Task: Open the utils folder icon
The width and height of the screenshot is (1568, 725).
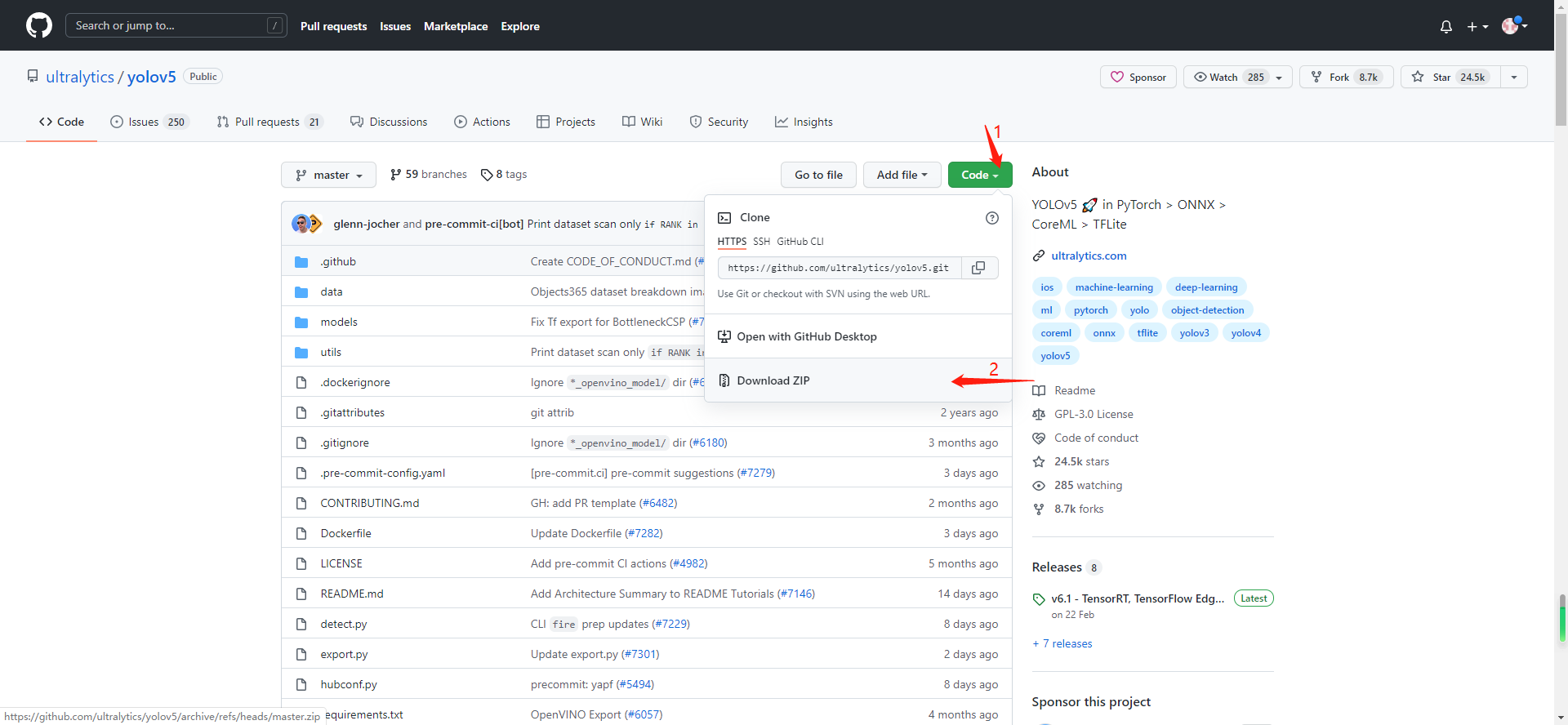Action: (x=301, y=353)
